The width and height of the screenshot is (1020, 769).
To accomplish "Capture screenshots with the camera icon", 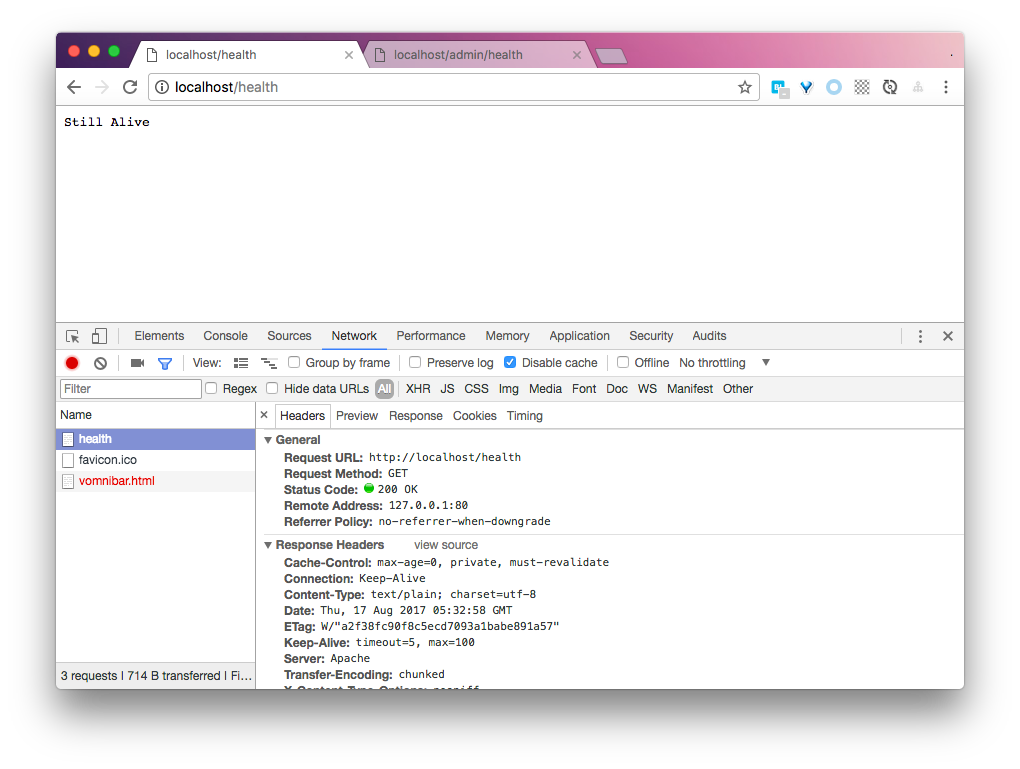I will click(137, 363).
